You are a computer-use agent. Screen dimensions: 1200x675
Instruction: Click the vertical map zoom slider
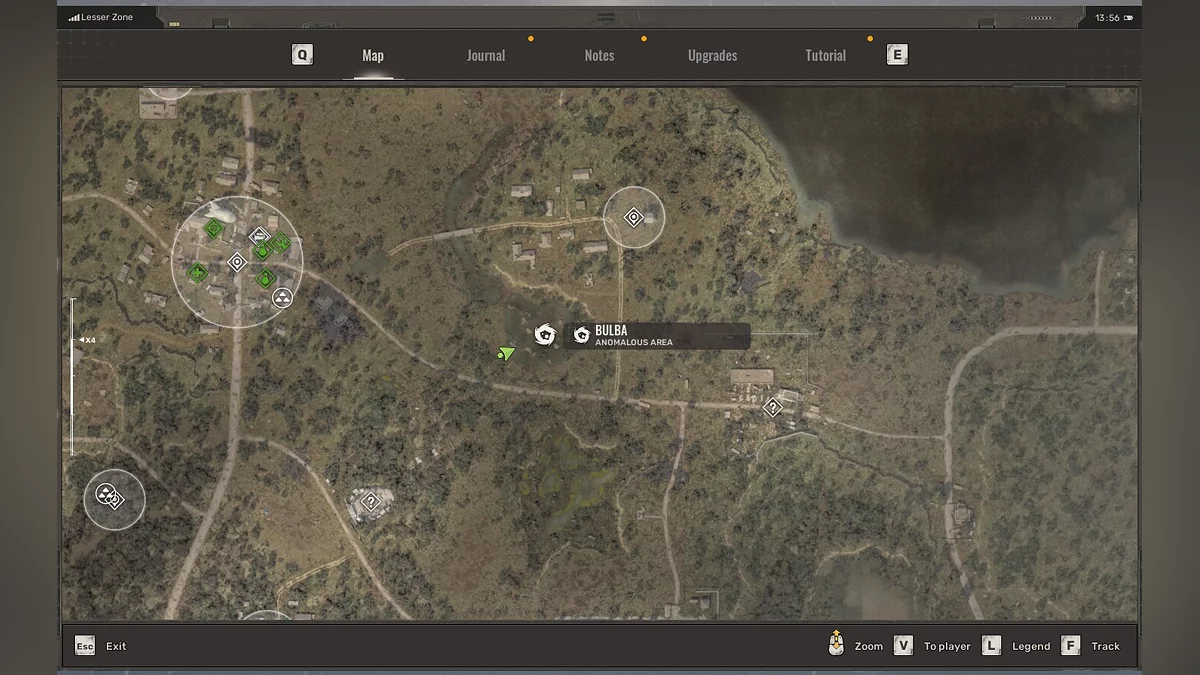(x=72, y=376)
